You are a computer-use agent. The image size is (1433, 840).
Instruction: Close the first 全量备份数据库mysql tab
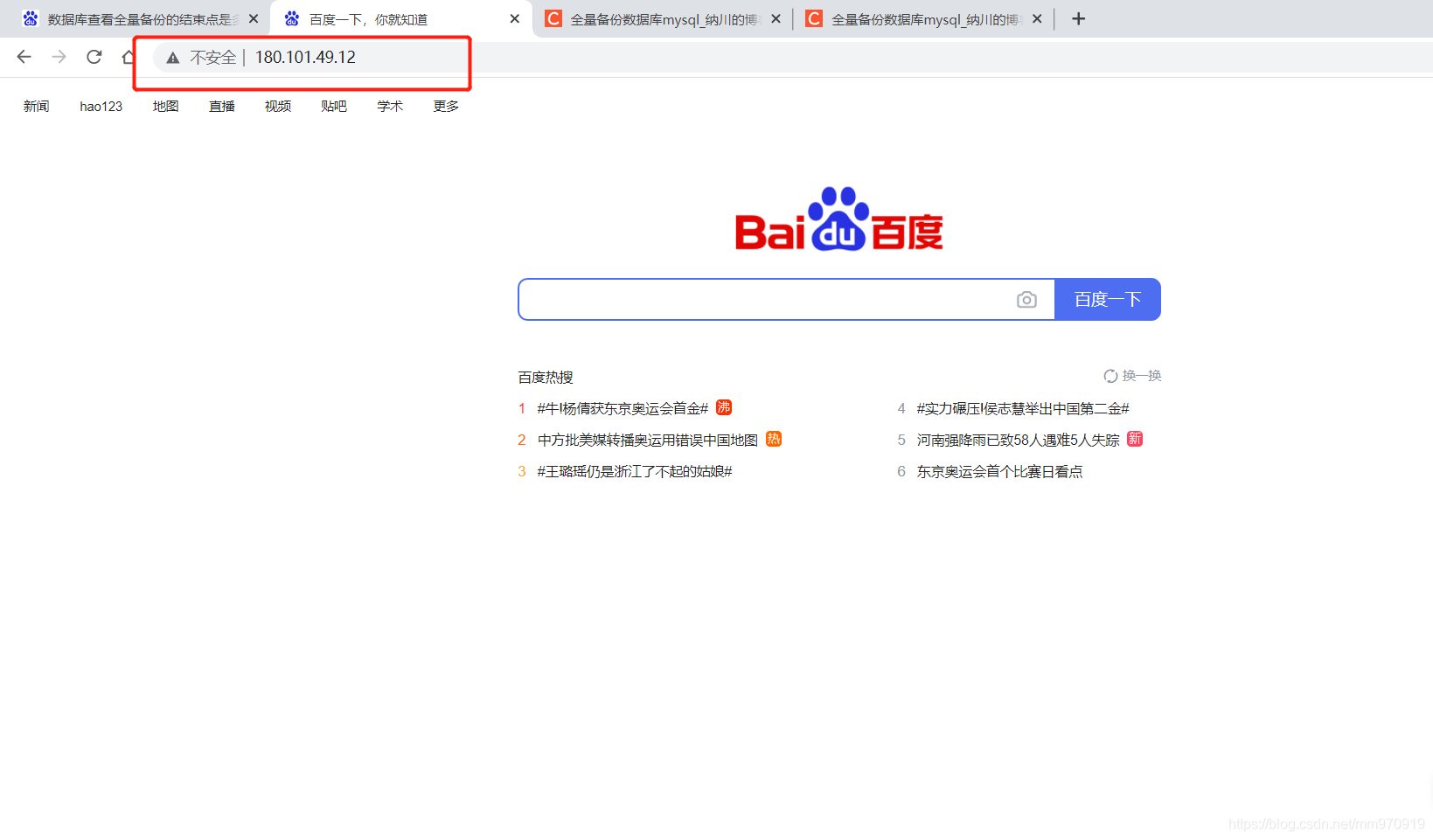(x=776, y=18)
